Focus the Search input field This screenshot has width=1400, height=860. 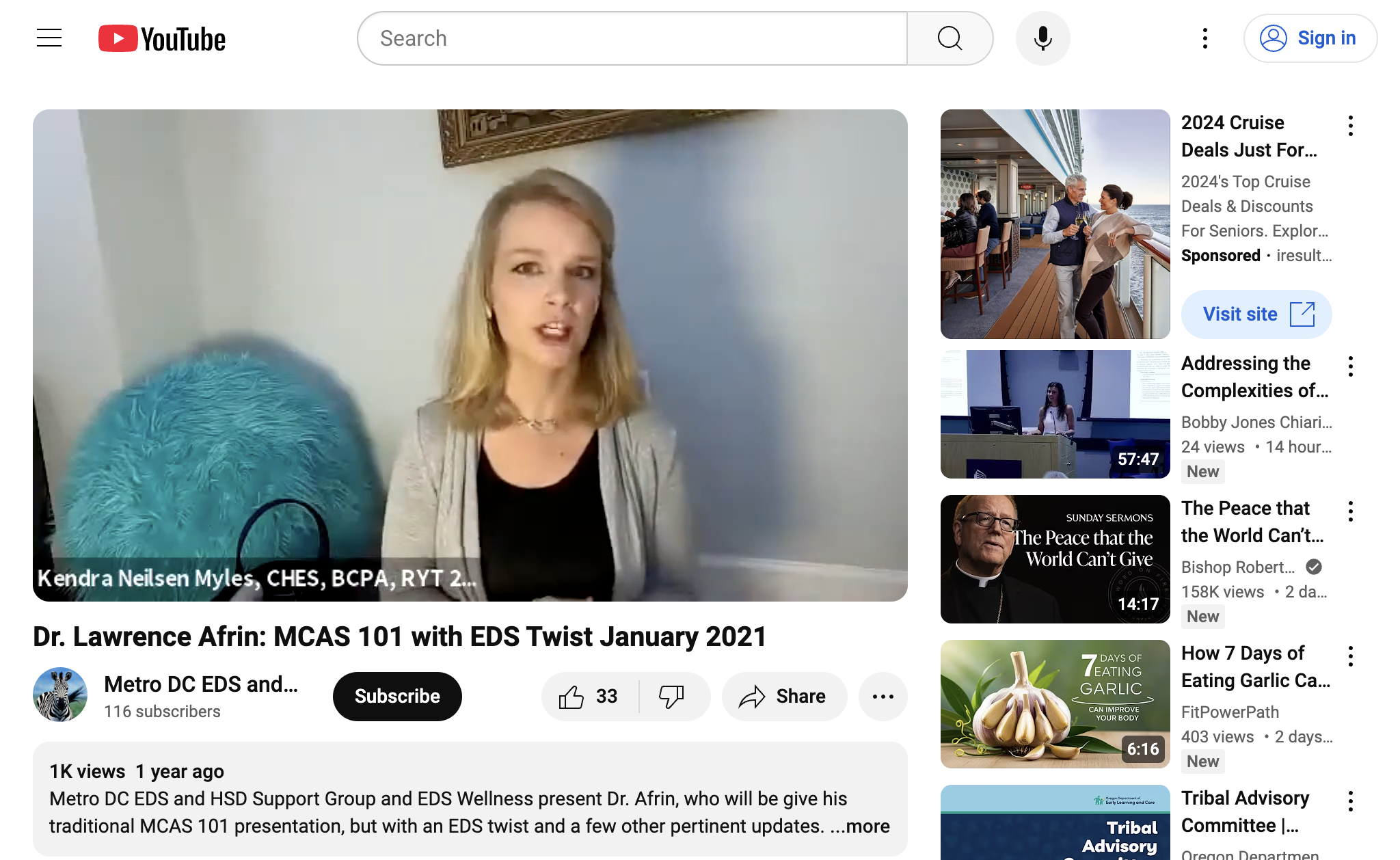point(633,38)
